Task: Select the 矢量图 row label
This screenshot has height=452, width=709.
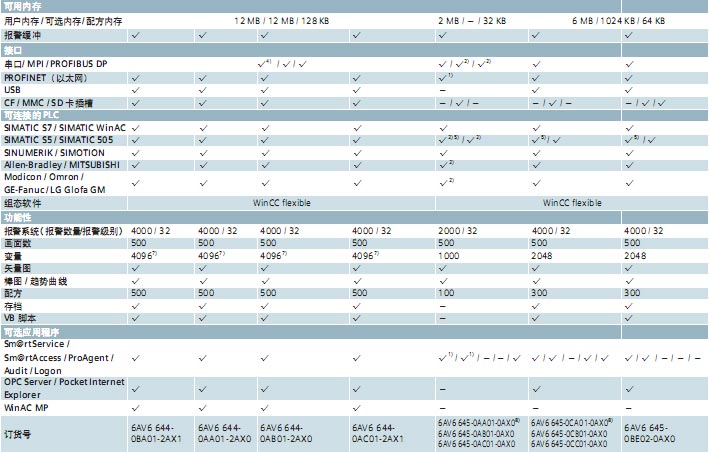Action: click(18, 268)
